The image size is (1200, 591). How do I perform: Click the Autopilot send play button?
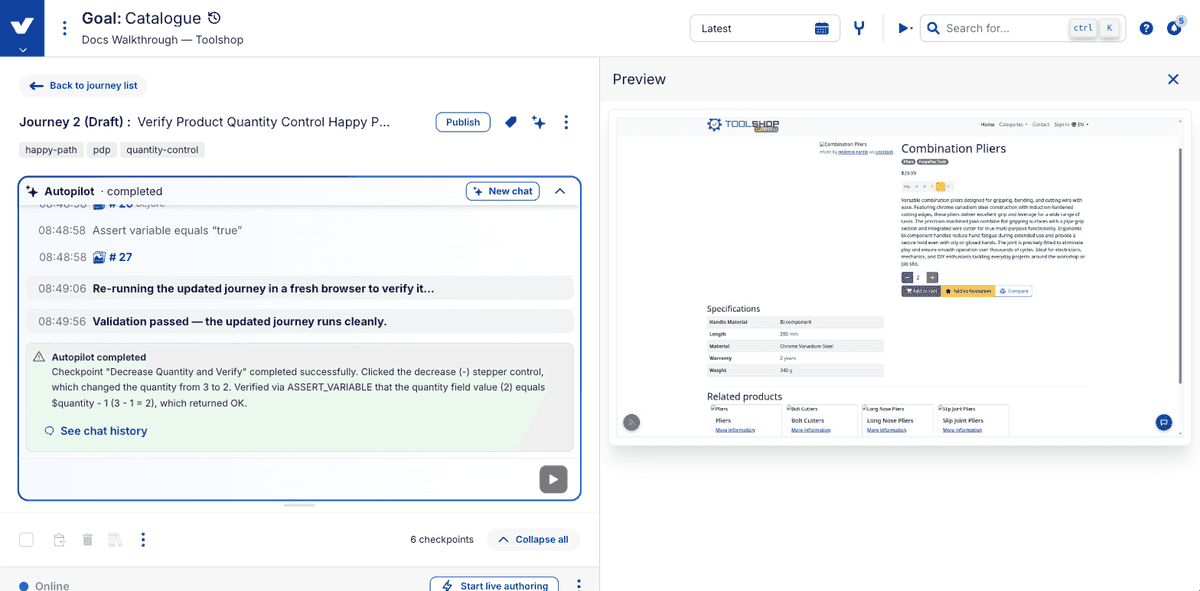click(x=553, y=479)
